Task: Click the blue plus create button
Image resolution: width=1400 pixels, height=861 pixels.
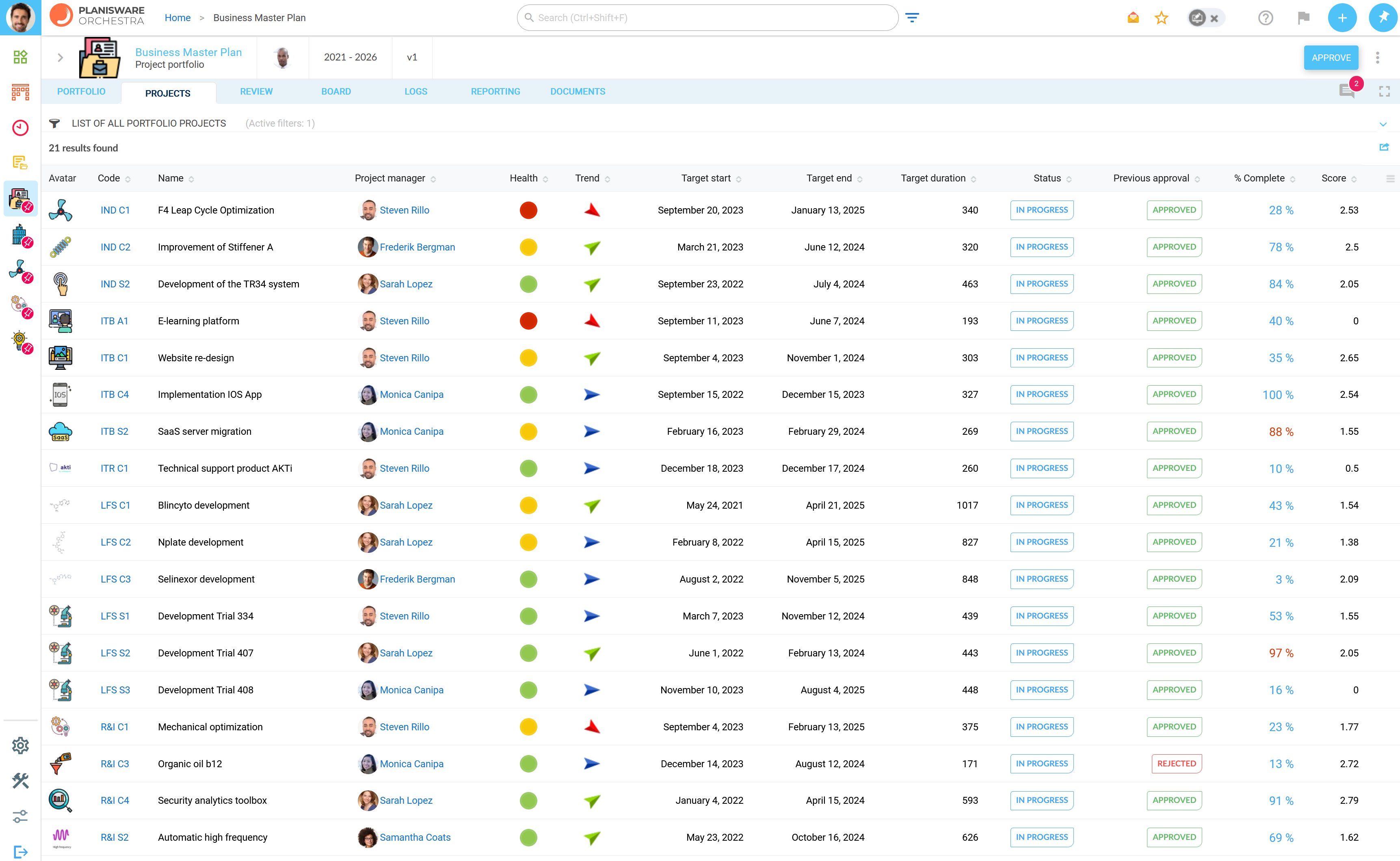Action: pyautogui.click(x=1342, y=17)
